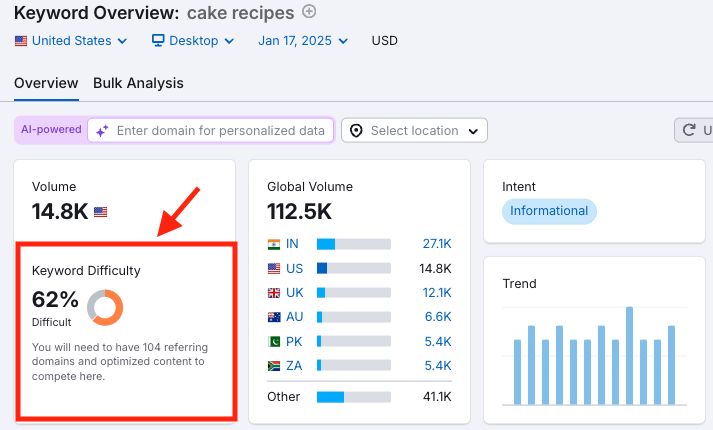Click the US flag in country selector
The image size is (713, 430).
coord(21,41)
